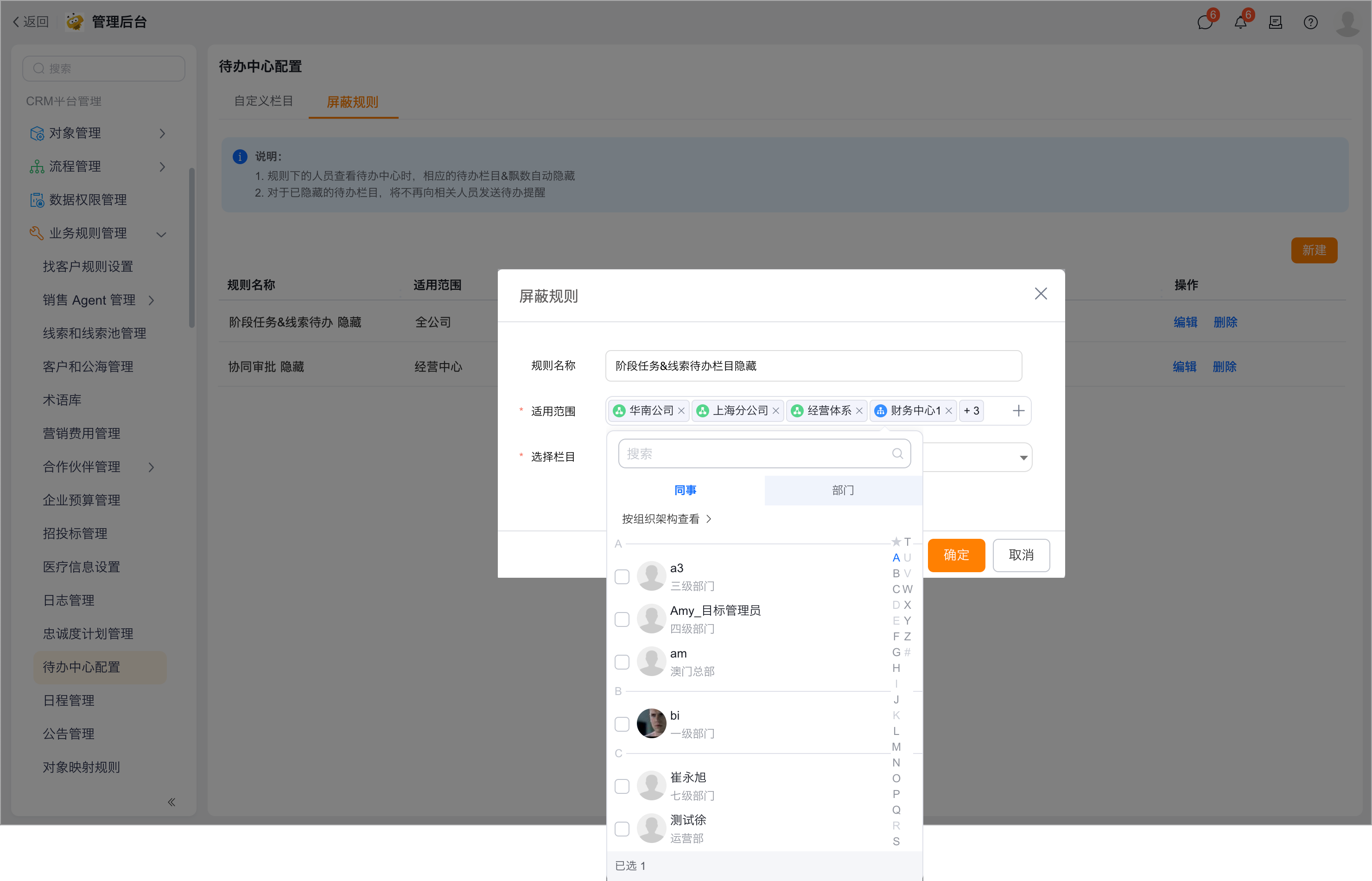Click the orange 确定 button
Image resolution: width=1372 pixels, height=881 pixels.
coord(956,555)
